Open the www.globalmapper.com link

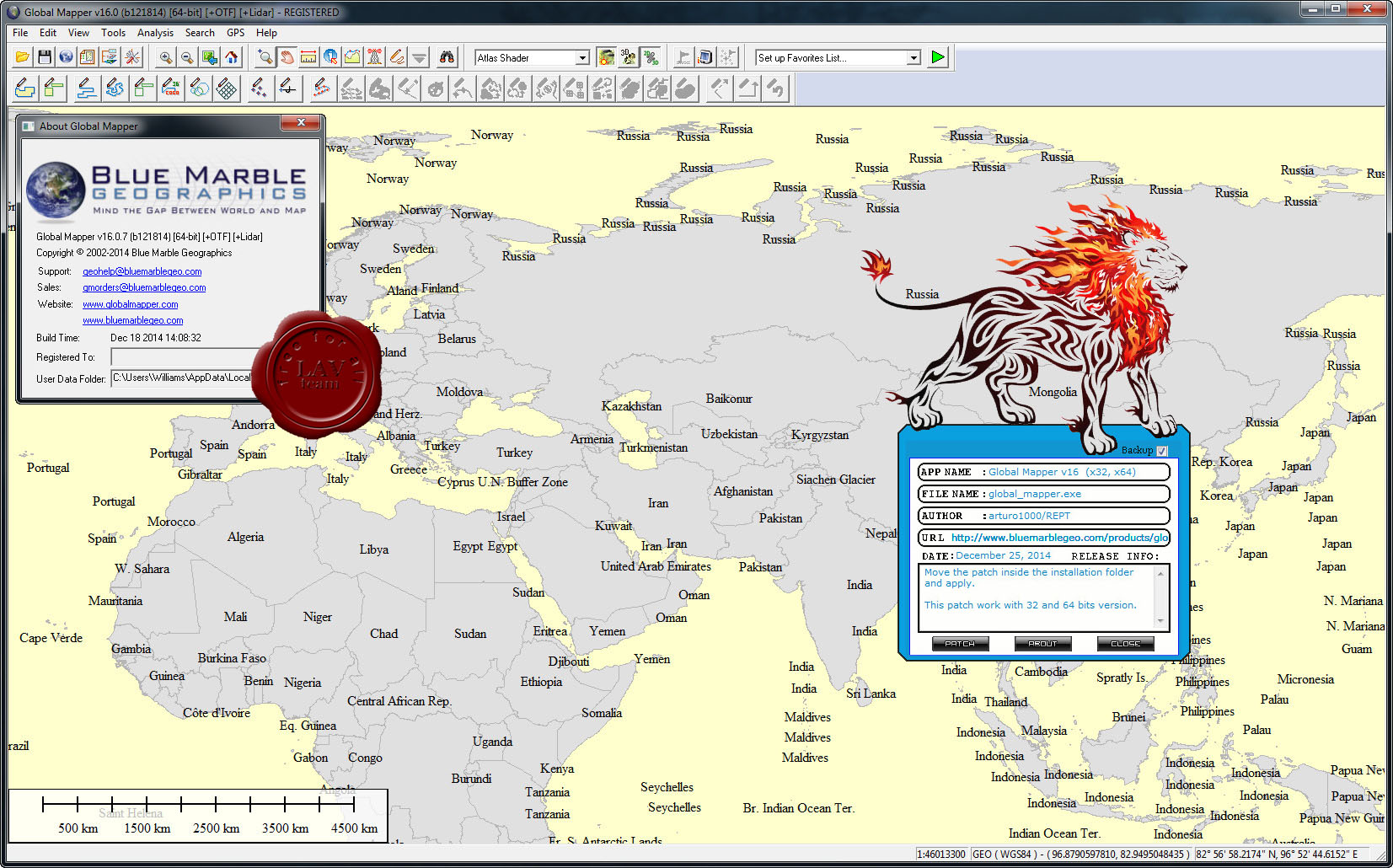point(131,304)
